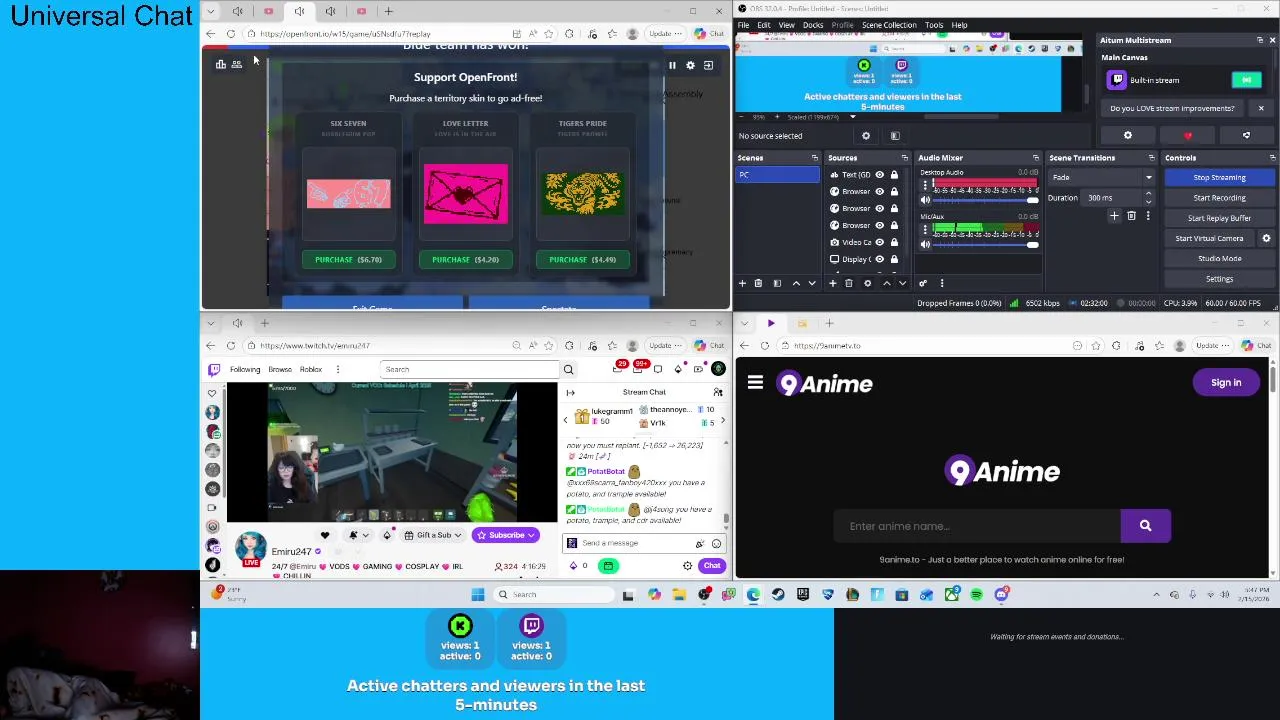Collapse the Twitch Stream Chat panel
The width and height of the screenshot is (1280, 720).
tap(571, 392)
